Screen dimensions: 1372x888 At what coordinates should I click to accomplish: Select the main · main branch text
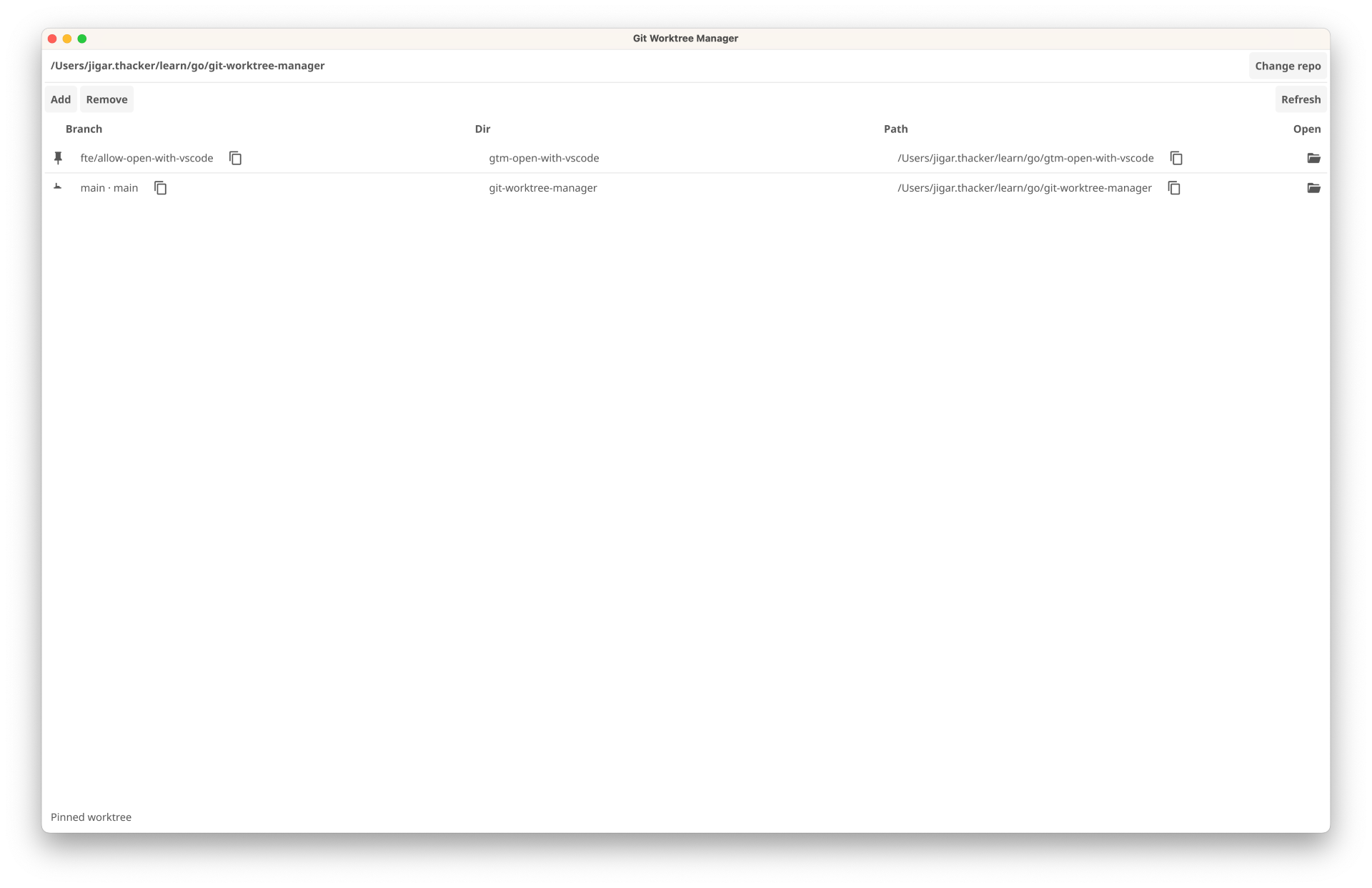tap(109, 188)
